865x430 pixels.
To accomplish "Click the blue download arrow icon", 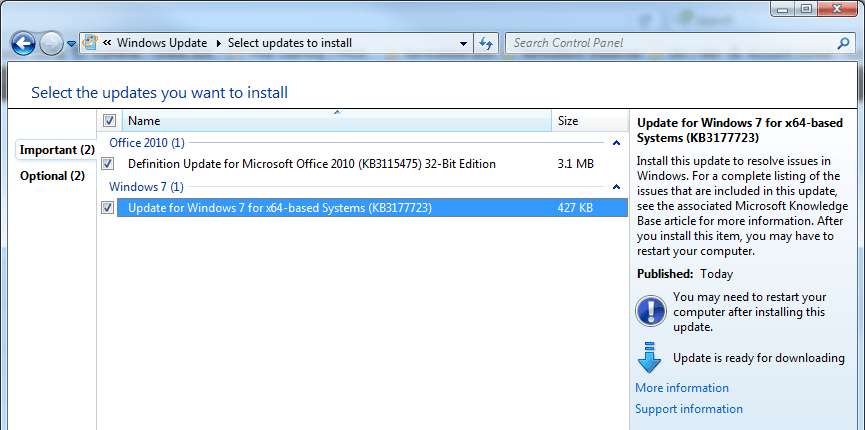I will 650,358.
